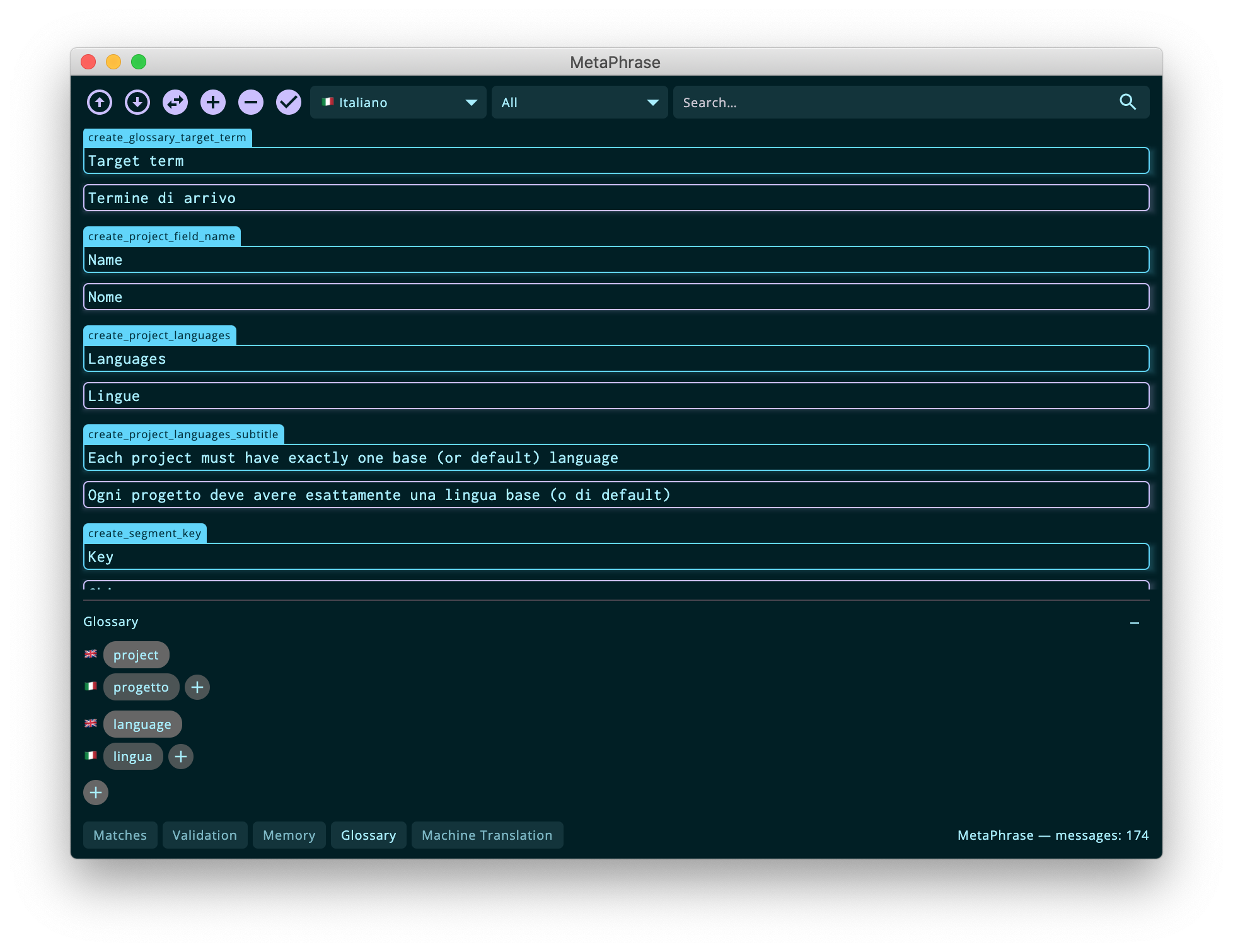This screenshot has width=1233, height=952.
Task: Edit the 'Nome' translation field
Action: coord(616,297)
